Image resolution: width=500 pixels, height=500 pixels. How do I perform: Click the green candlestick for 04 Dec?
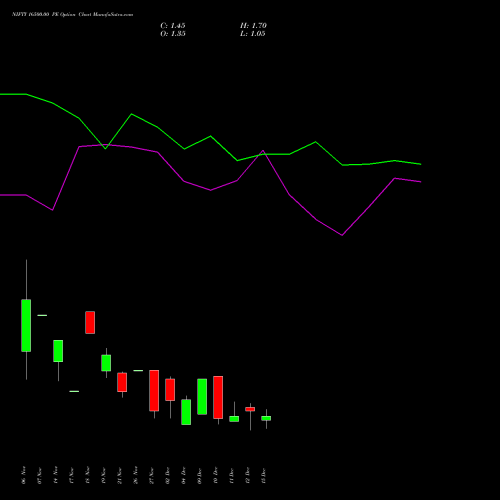(x=186, y=412)
